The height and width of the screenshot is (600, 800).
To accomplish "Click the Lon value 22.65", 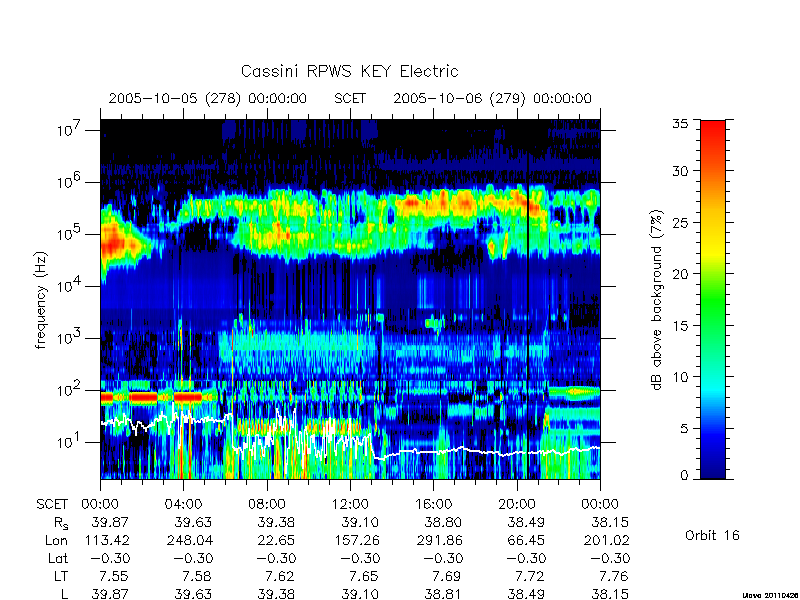I will (275, 540).
